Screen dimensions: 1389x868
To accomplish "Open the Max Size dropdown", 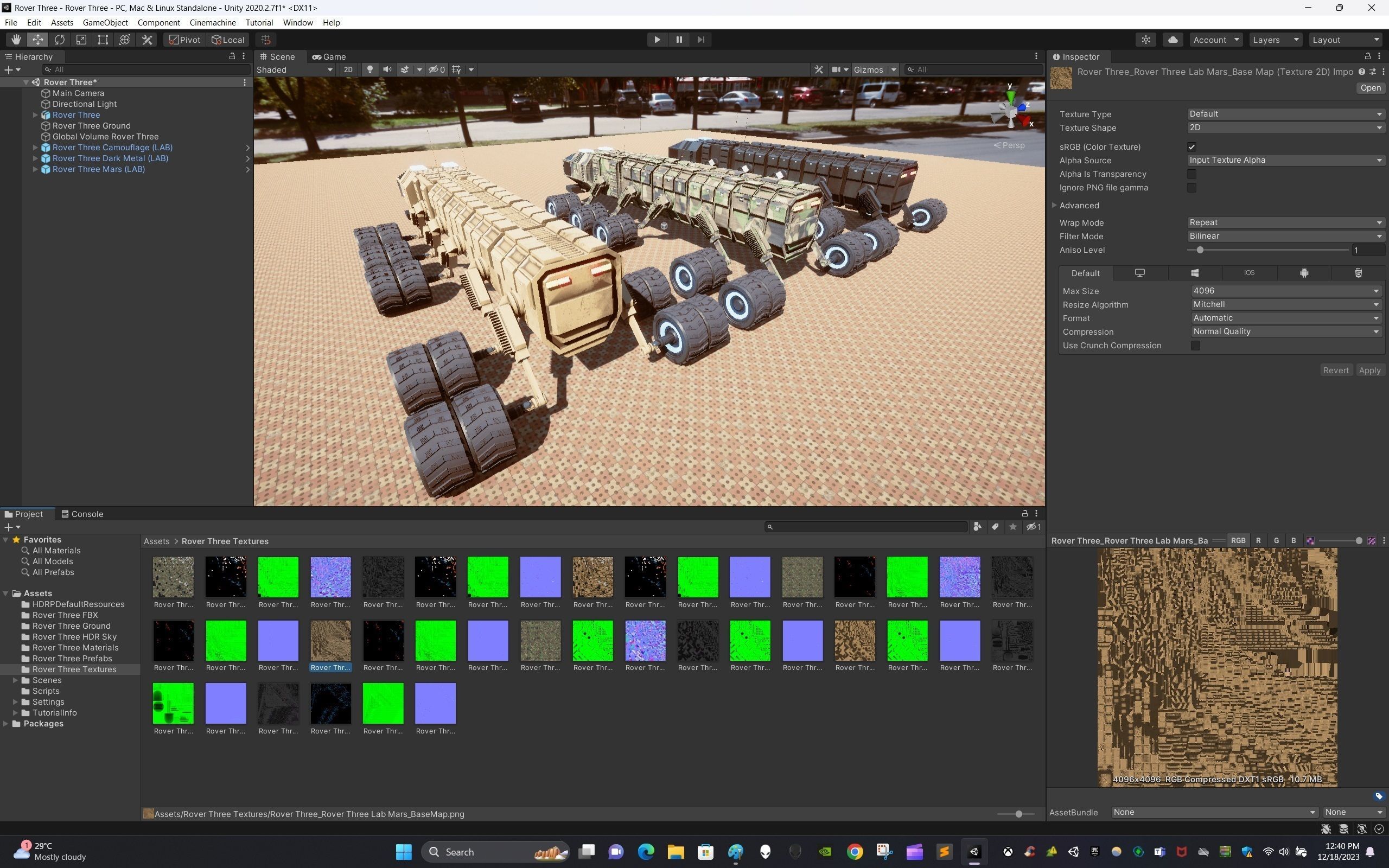I will point(1284,291).
